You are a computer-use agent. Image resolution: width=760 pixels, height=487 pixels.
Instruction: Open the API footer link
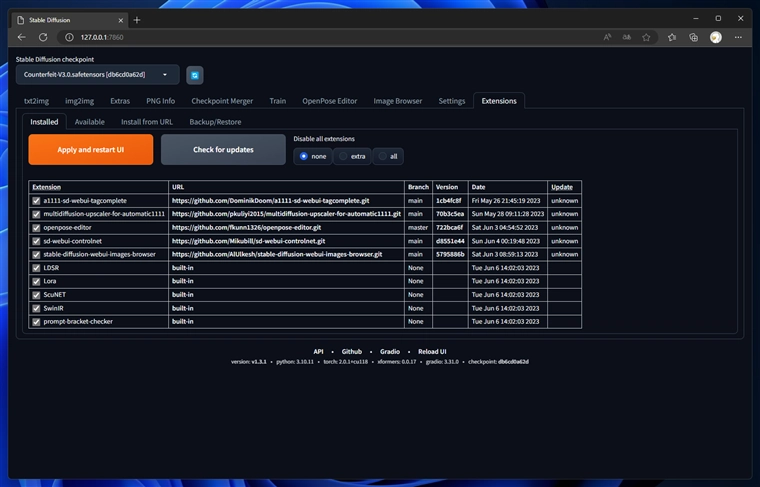(x=318, y=351)
